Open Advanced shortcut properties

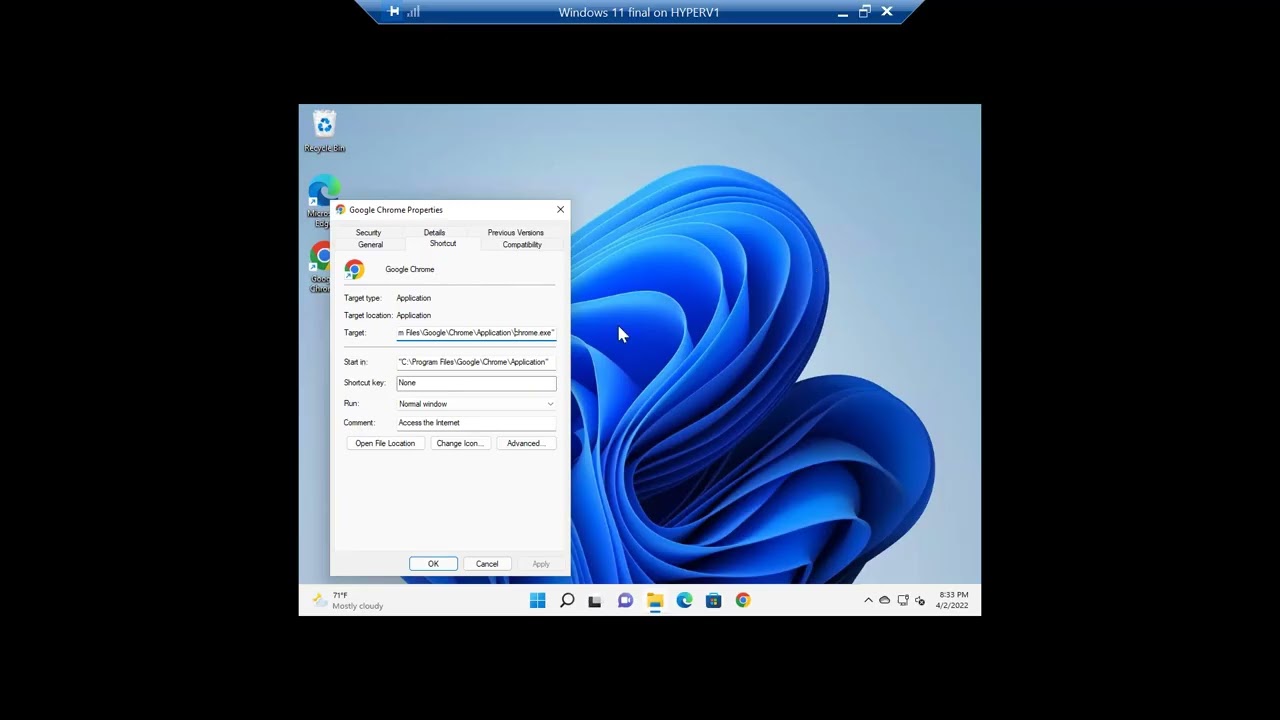pos(525,443)
